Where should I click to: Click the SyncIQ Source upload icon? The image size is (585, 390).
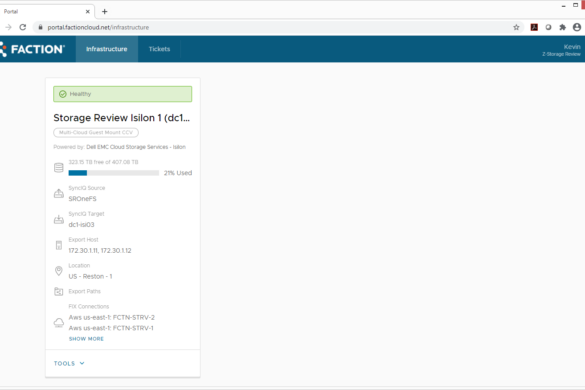tap(59, 193)
